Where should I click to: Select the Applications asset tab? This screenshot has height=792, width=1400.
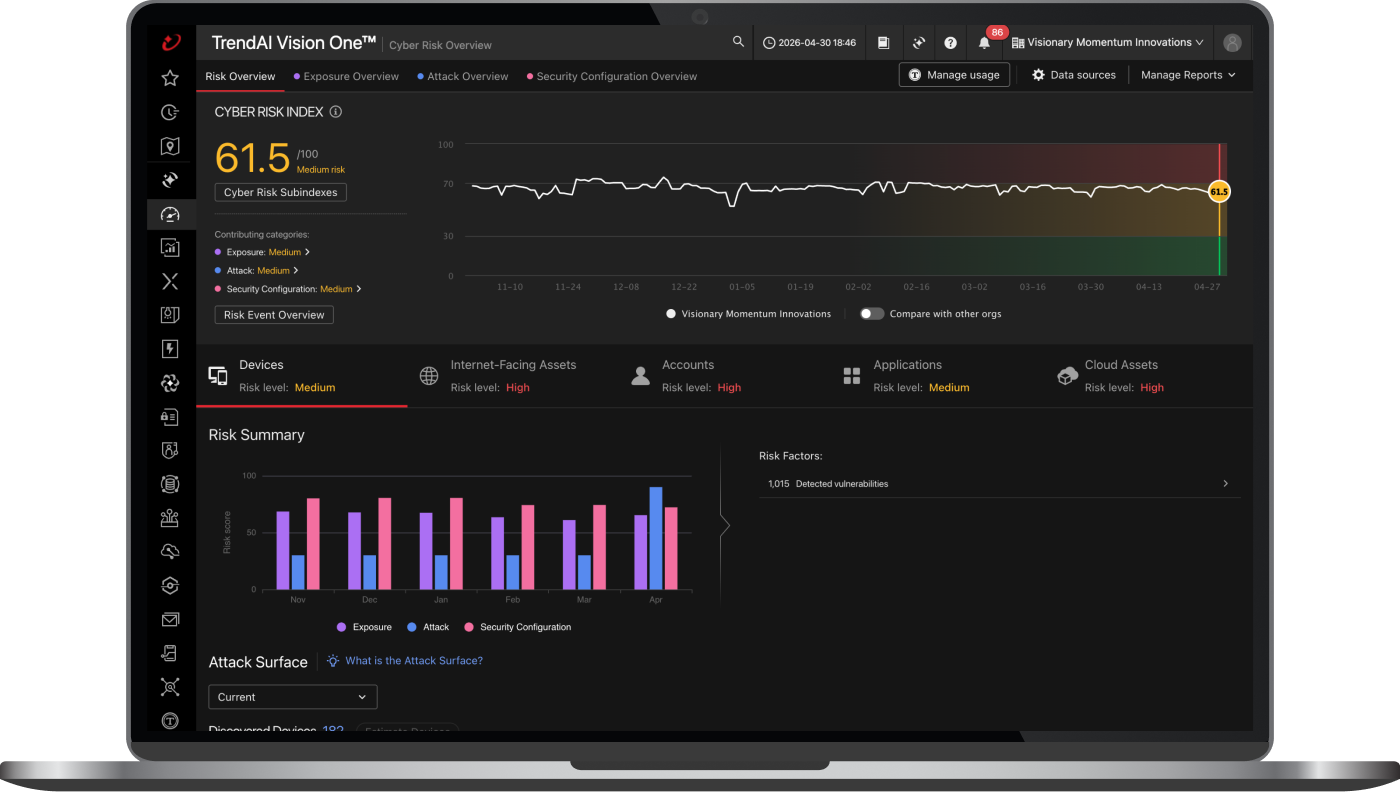[x=936, y=376]
